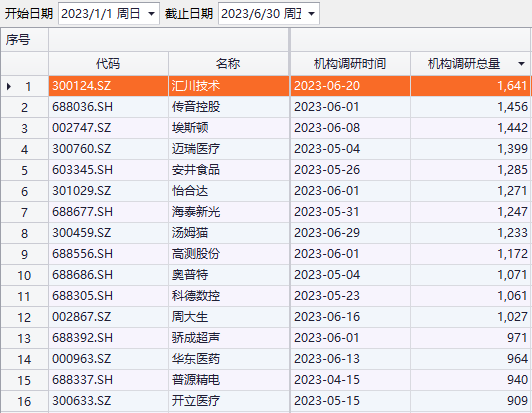Image resolution: width=532 pixels, height=413 pixels.
Task: Click the sort arrow on 机构调研总量 header
Action: coord(521,64)
